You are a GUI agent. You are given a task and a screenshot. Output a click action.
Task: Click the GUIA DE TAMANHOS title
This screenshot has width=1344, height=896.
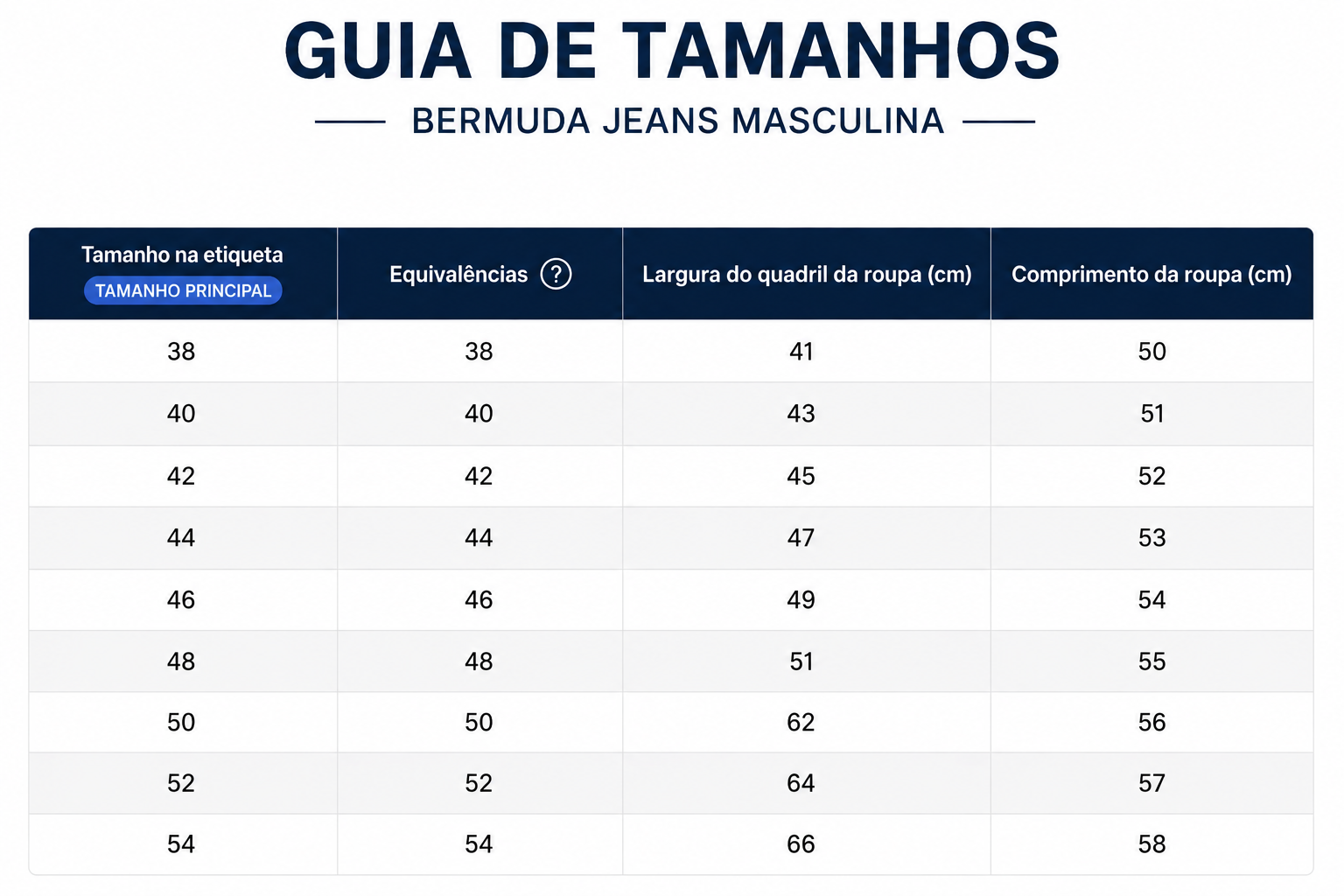pyautogui.click(x=672, y=51)
